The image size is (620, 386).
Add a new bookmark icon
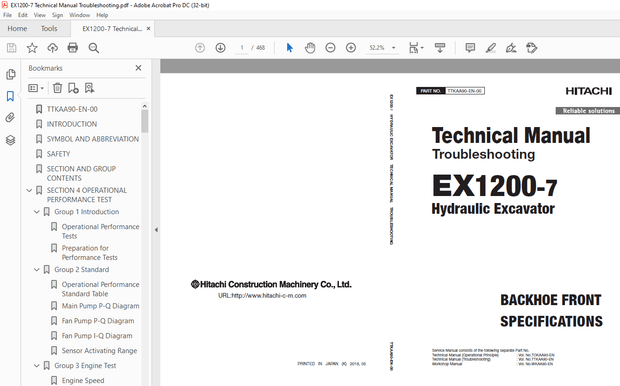coord(73,88)
